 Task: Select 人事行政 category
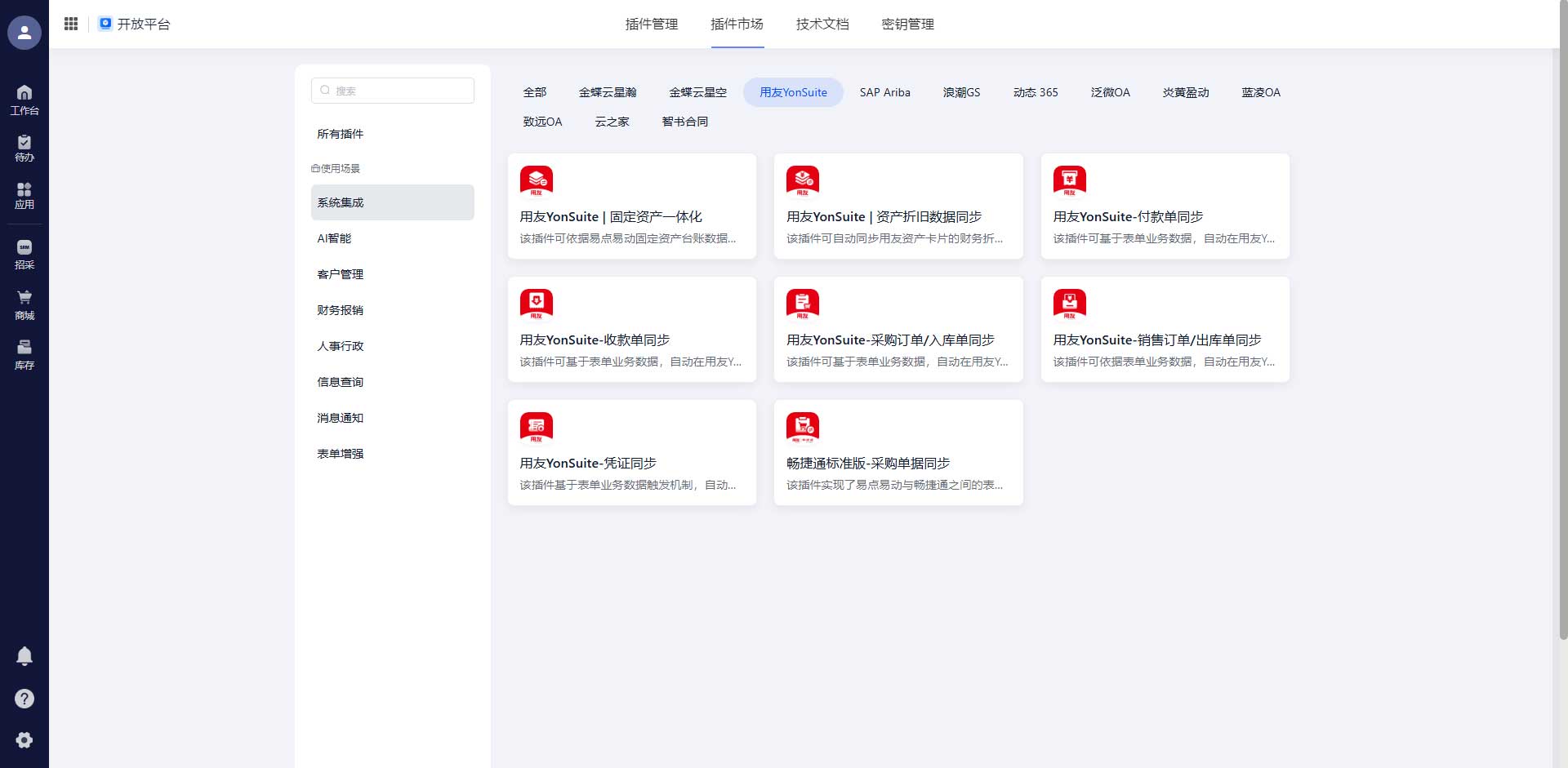(393, 346)
